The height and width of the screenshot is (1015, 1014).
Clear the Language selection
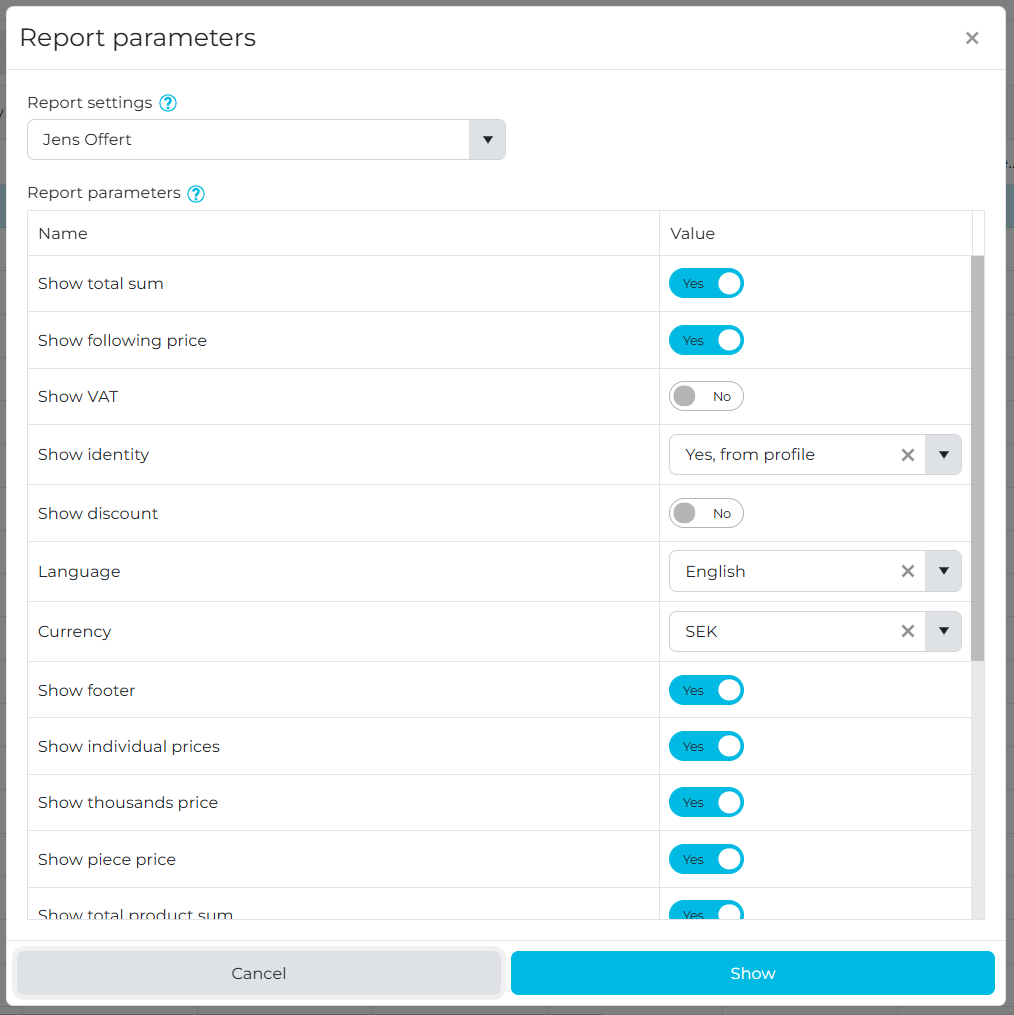coord(907,572)
